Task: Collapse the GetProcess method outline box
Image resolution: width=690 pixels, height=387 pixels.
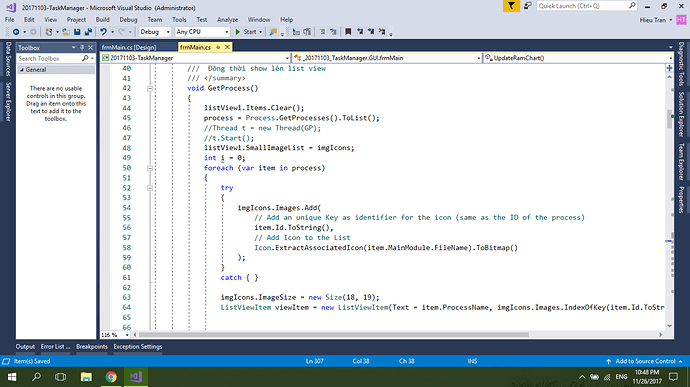Action: tap(150, 88)
